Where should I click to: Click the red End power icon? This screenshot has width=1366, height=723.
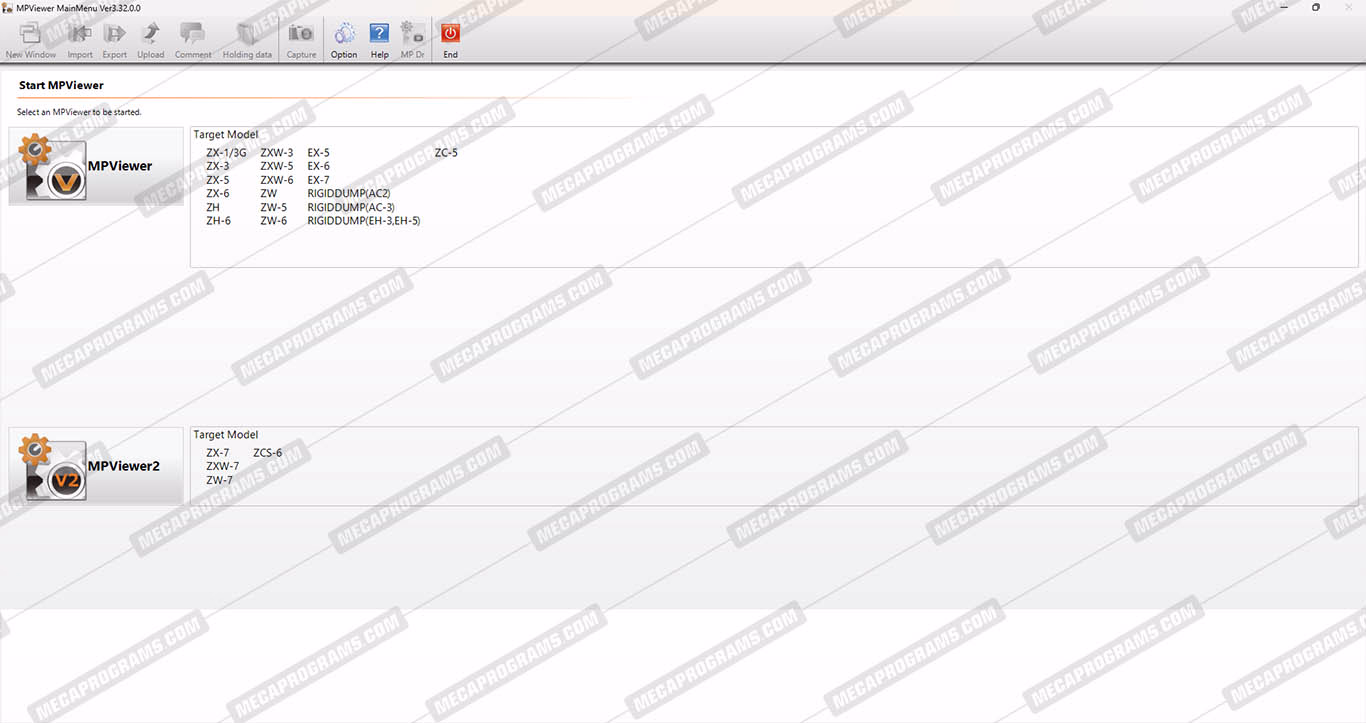[450, 39]
